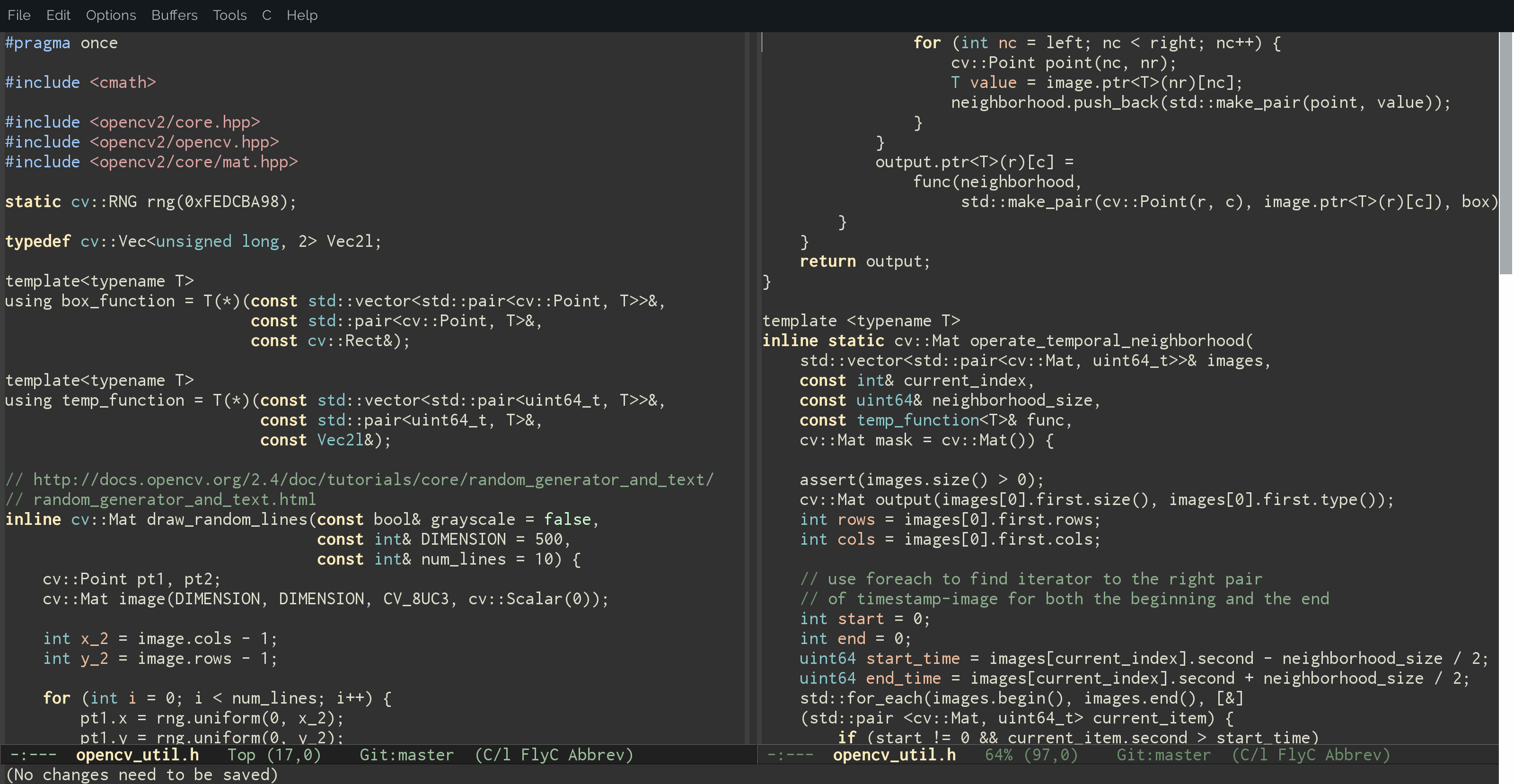The image size is (1514, 784).
Task: Click the Top position indicator in the left mode line
Action: [241, 755]
